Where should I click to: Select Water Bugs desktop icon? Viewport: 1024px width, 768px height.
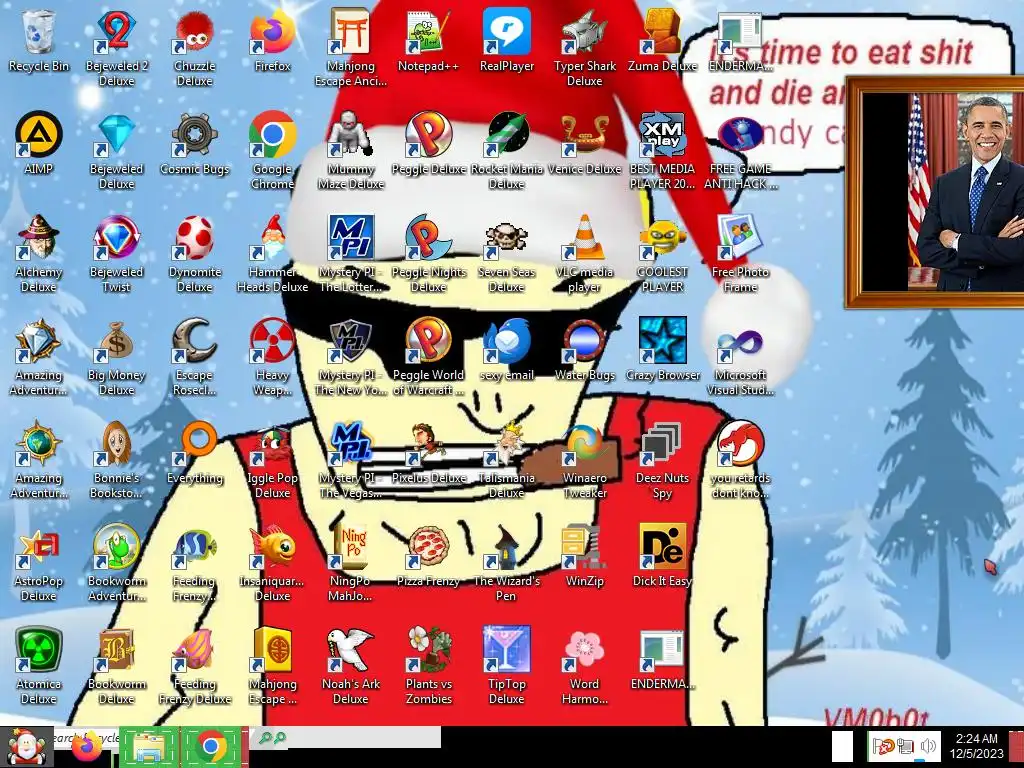[x=584, y=350]
